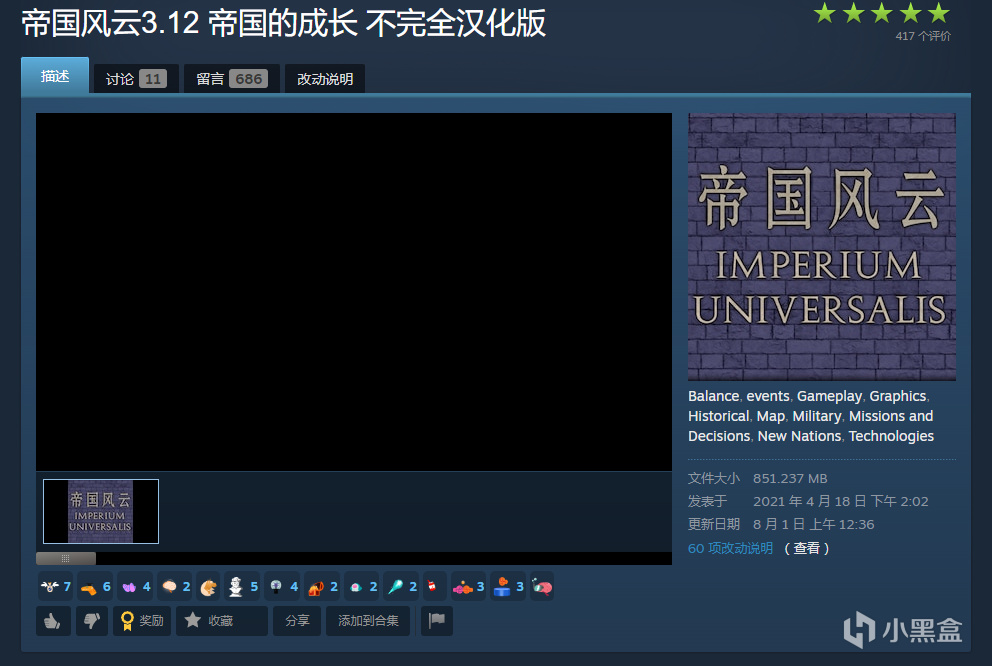Click the orange flower on blue pedestal award
Viewport: 992px width, 666px height.
(508, 587)
